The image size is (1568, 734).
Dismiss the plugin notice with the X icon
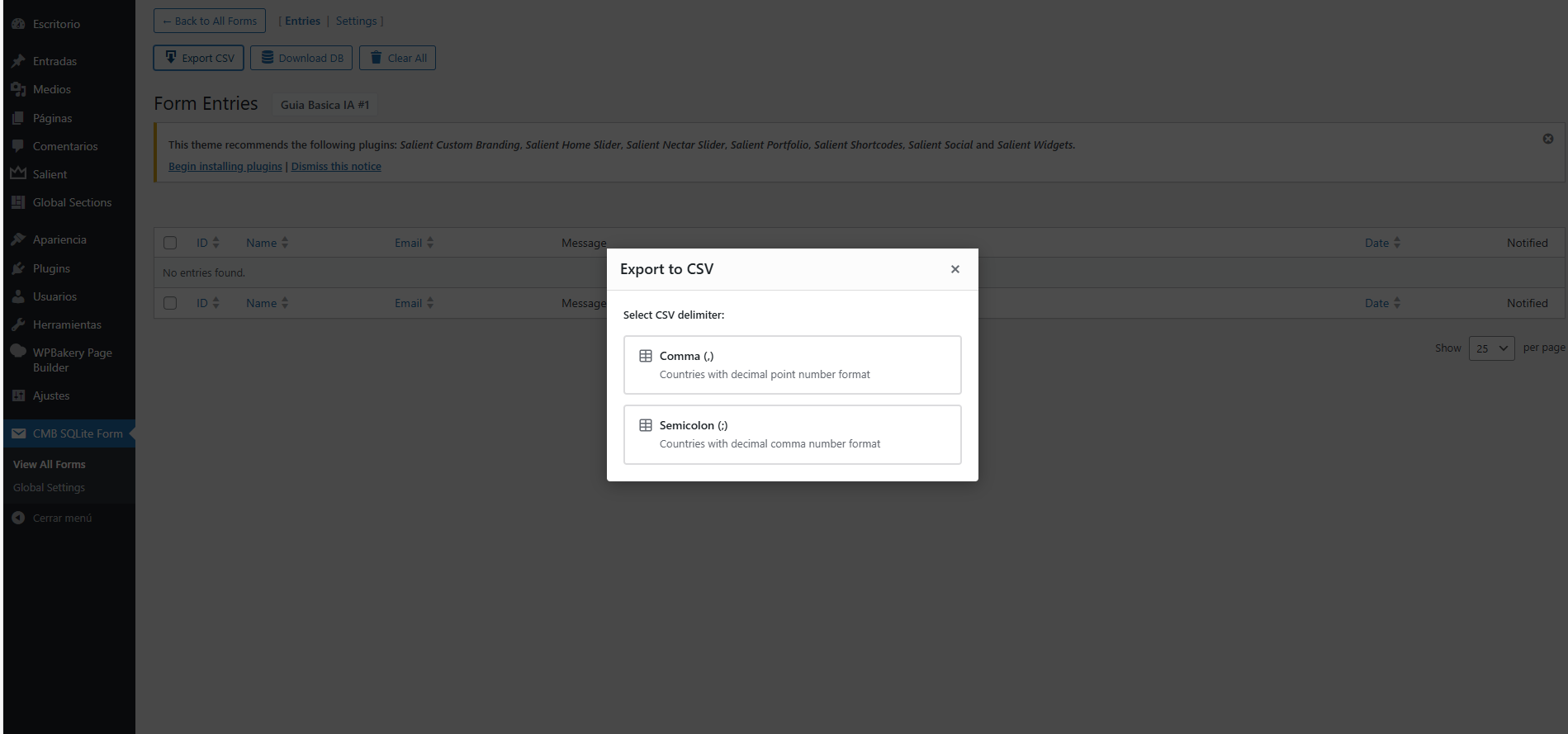point(1548,139)
